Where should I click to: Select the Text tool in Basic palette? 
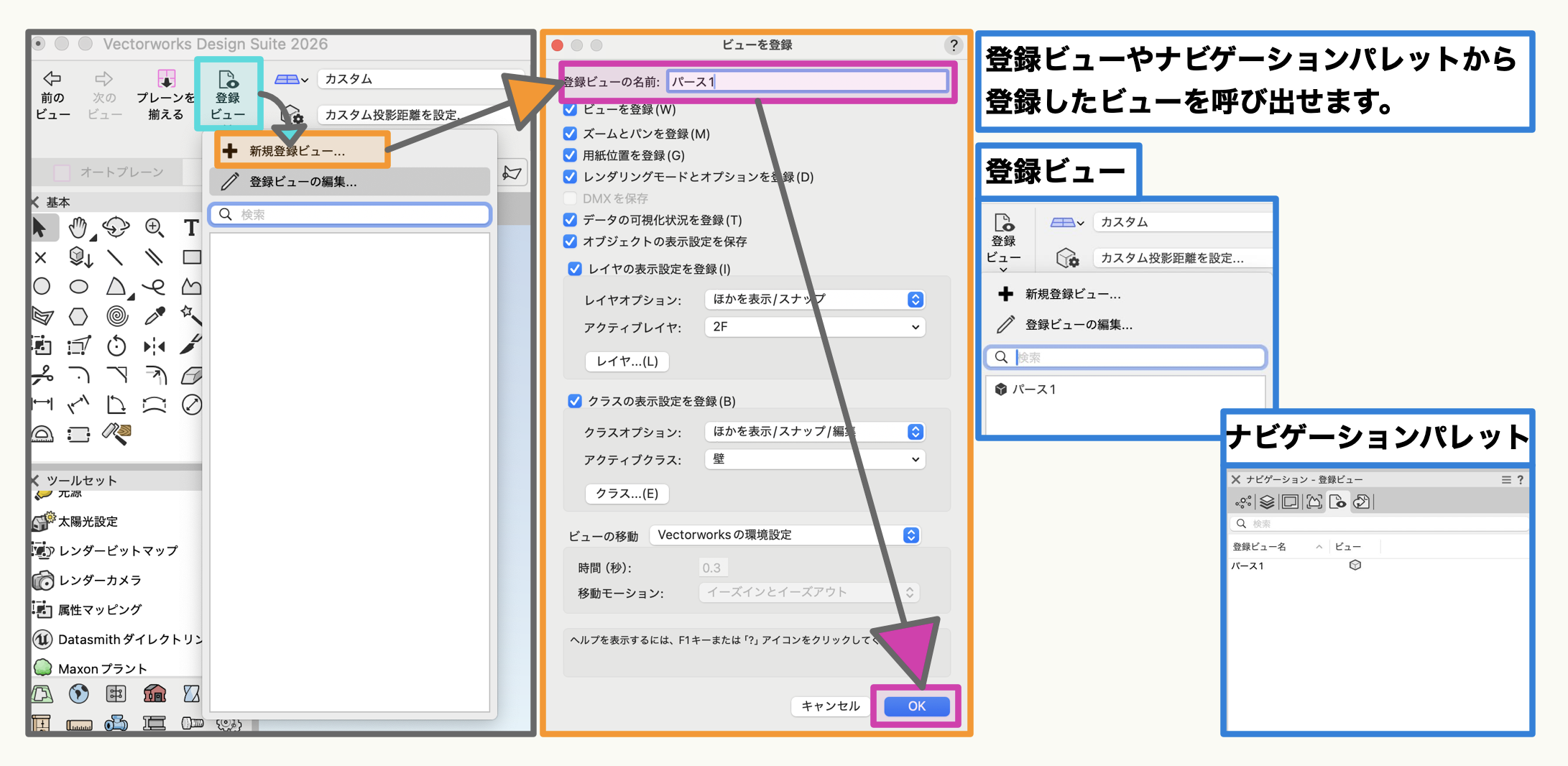click(x=190, y=228)
